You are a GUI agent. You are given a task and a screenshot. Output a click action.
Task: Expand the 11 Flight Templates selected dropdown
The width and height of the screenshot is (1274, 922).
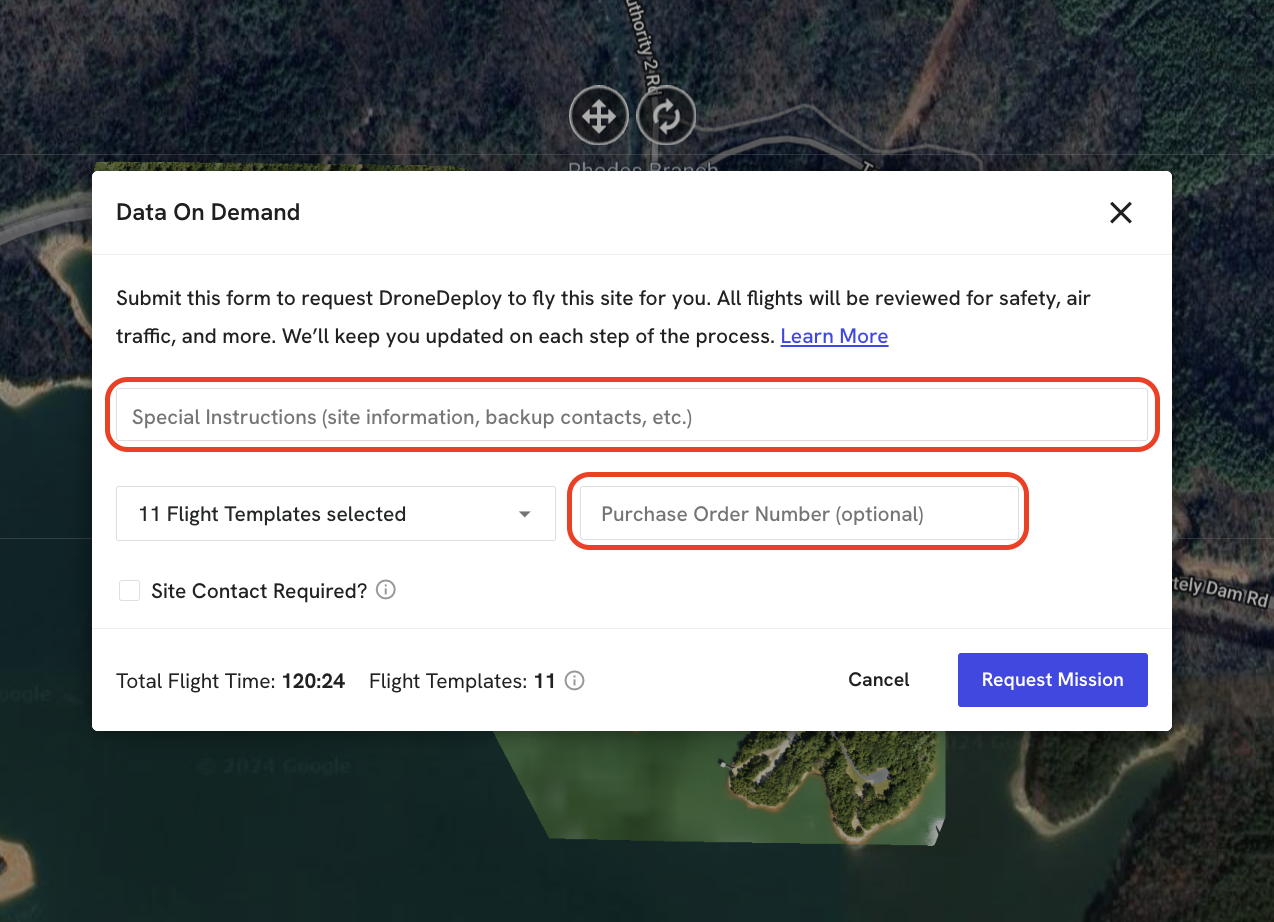coord(335,513)
